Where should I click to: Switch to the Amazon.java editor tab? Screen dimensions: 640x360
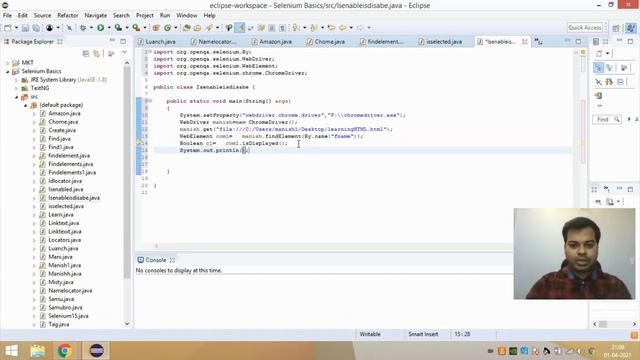coord(272,42)
